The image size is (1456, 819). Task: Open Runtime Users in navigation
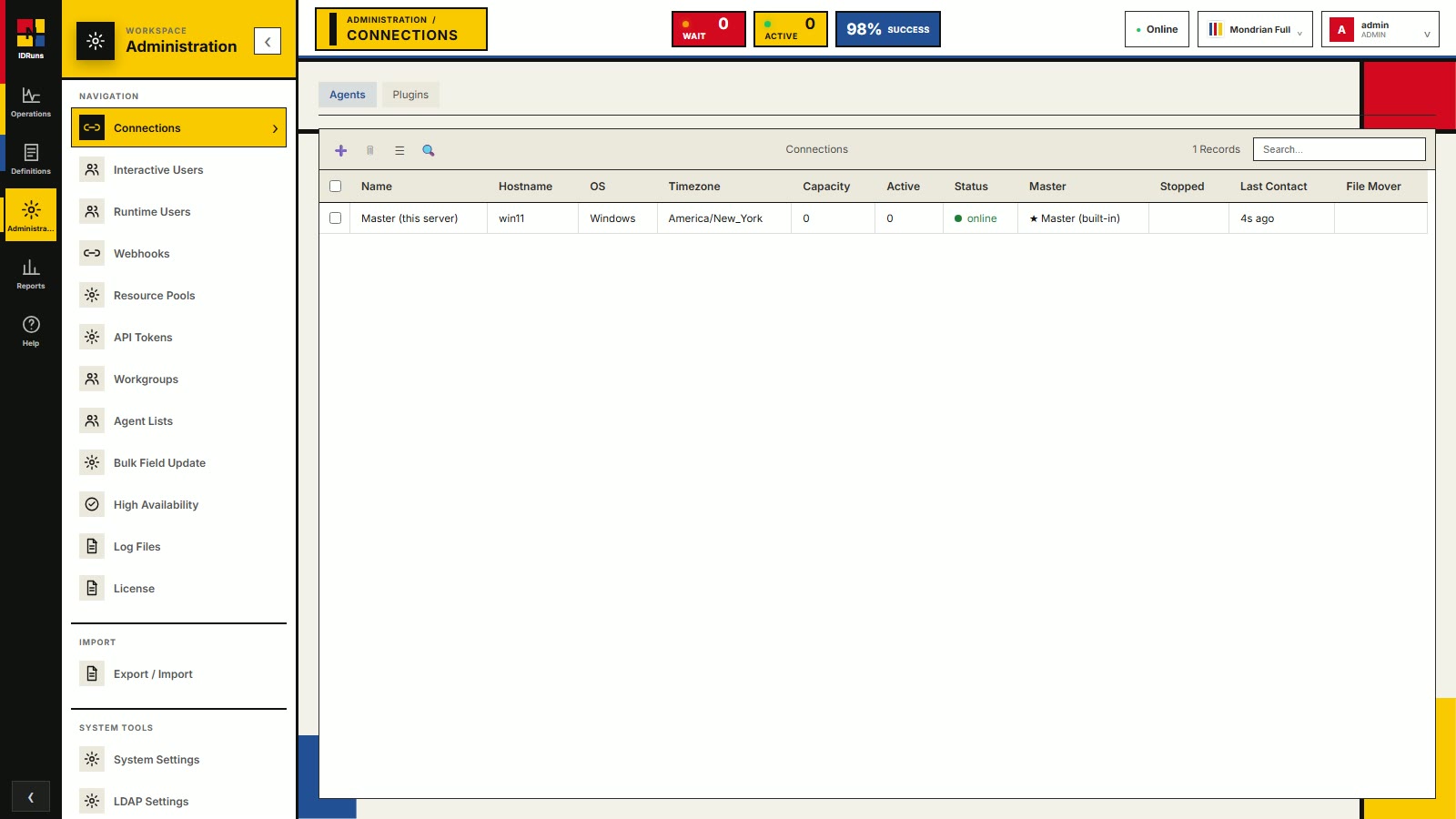178,211
